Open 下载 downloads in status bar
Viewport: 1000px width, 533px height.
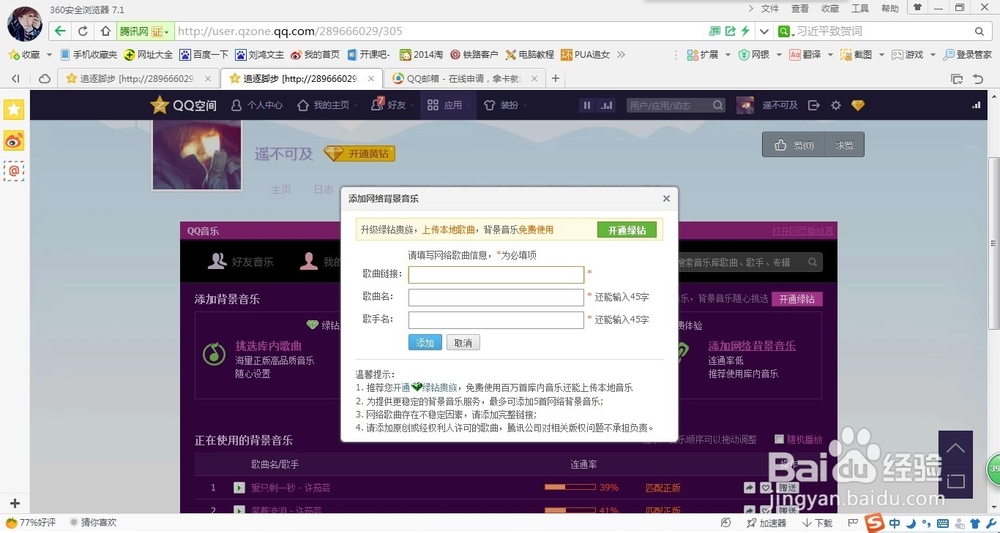[817, 523]
